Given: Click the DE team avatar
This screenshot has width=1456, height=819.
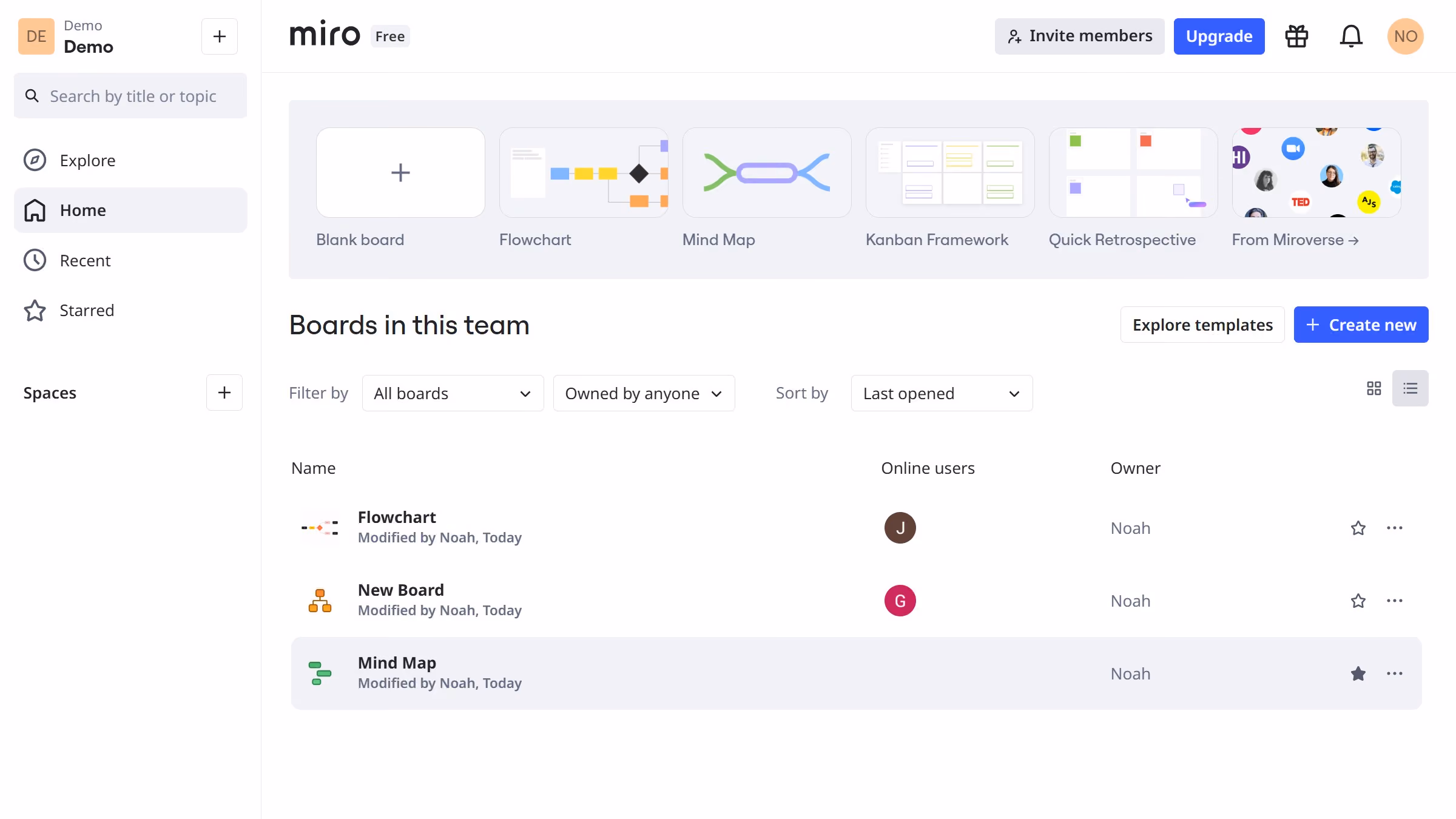Looking at the screenshot, I should coord(36,36).
